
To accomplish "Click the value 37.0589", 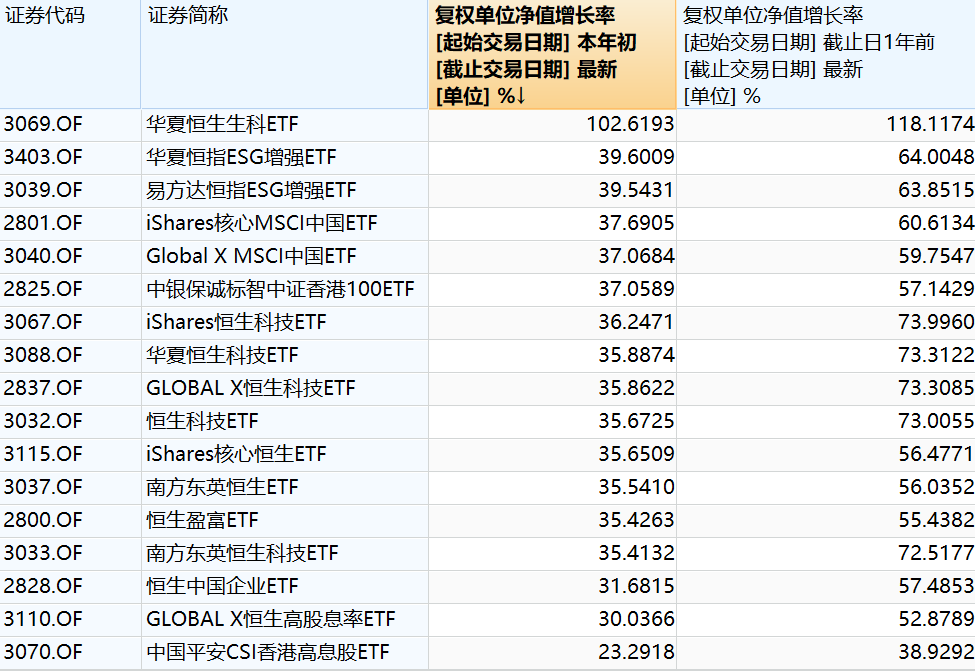I will pos(636,289).
